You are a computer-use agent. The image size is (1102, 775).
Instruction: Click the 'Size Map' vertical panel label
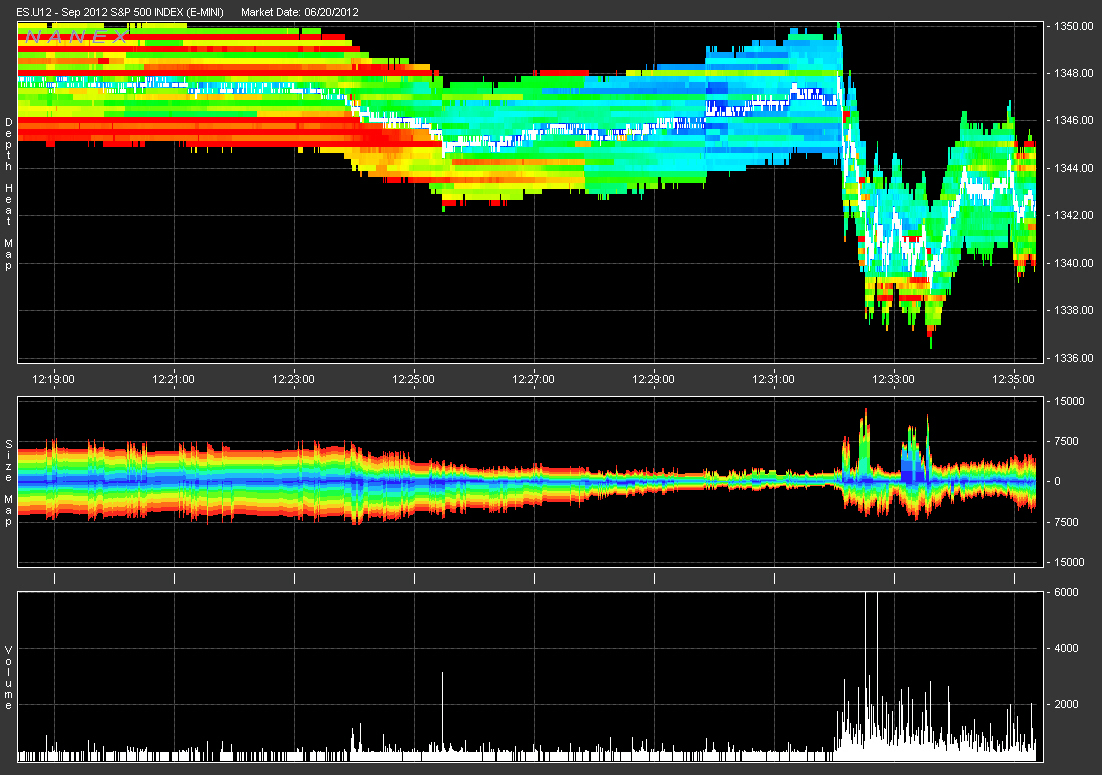(8, 483)
